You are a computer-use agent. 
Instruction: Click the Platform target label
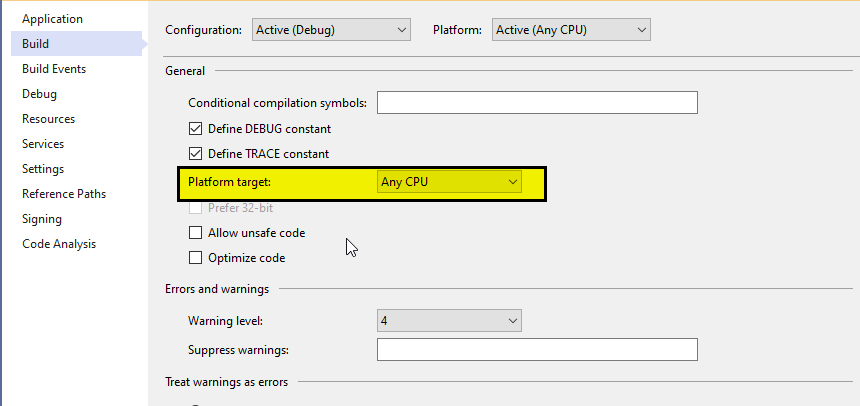229,182
